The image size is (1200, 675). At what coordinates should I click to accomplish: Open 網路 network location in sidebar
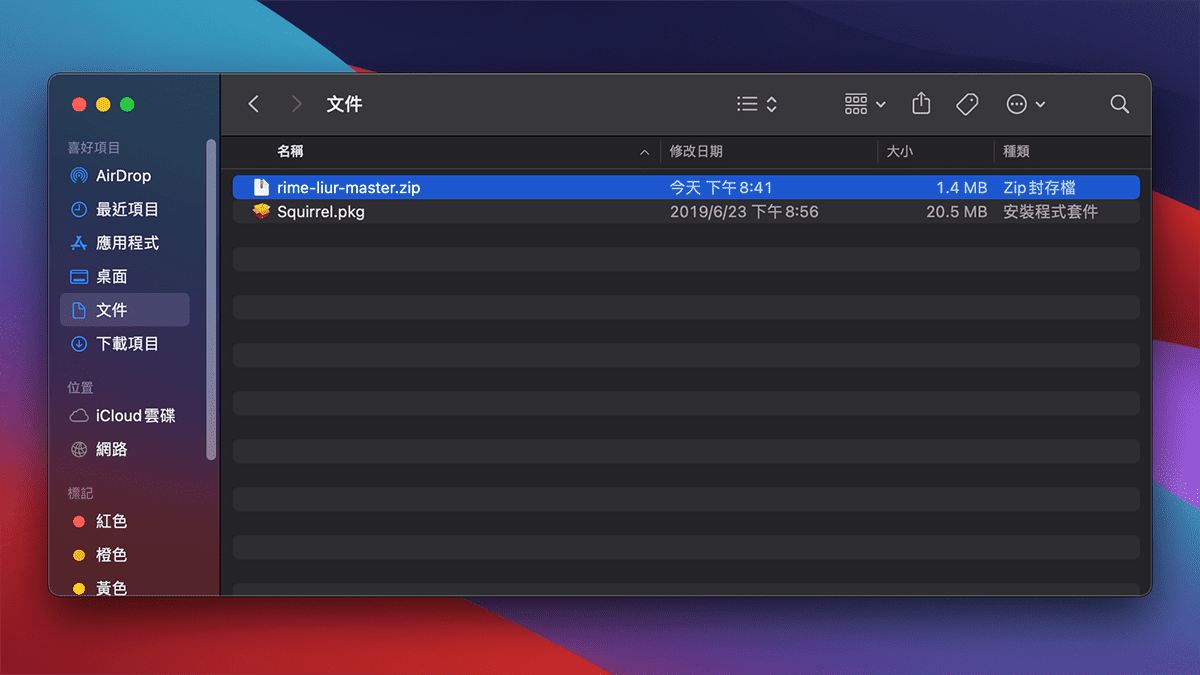coord(111,450)
